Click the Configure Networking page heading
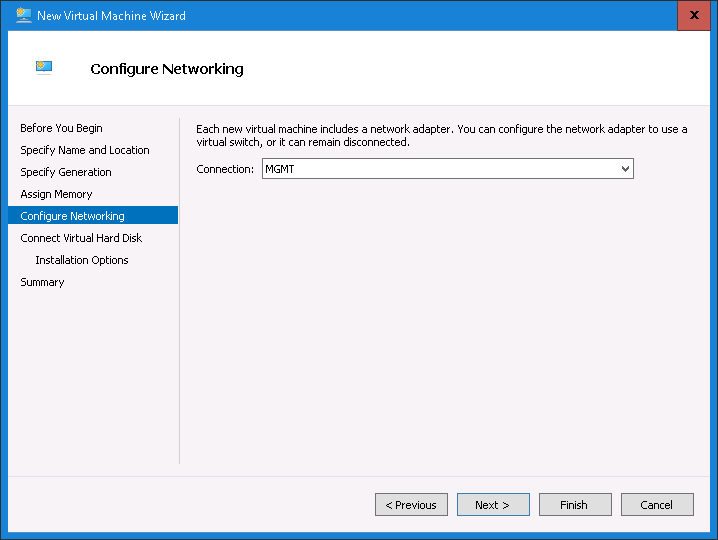718x540 pixels. [x=167, y=69]
